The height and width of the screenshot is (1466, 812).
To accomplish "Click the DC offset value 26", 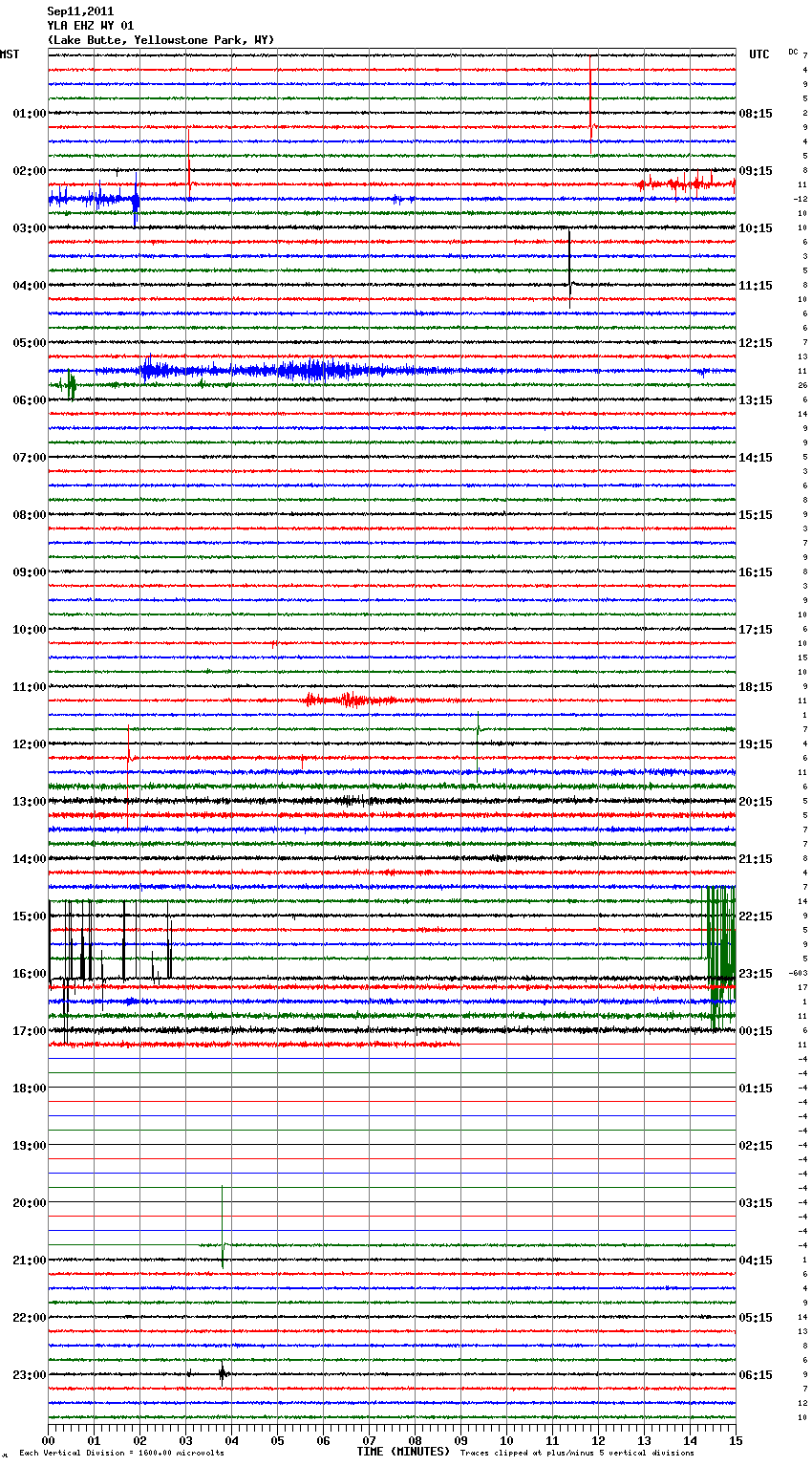I will [x=803, y=385].
